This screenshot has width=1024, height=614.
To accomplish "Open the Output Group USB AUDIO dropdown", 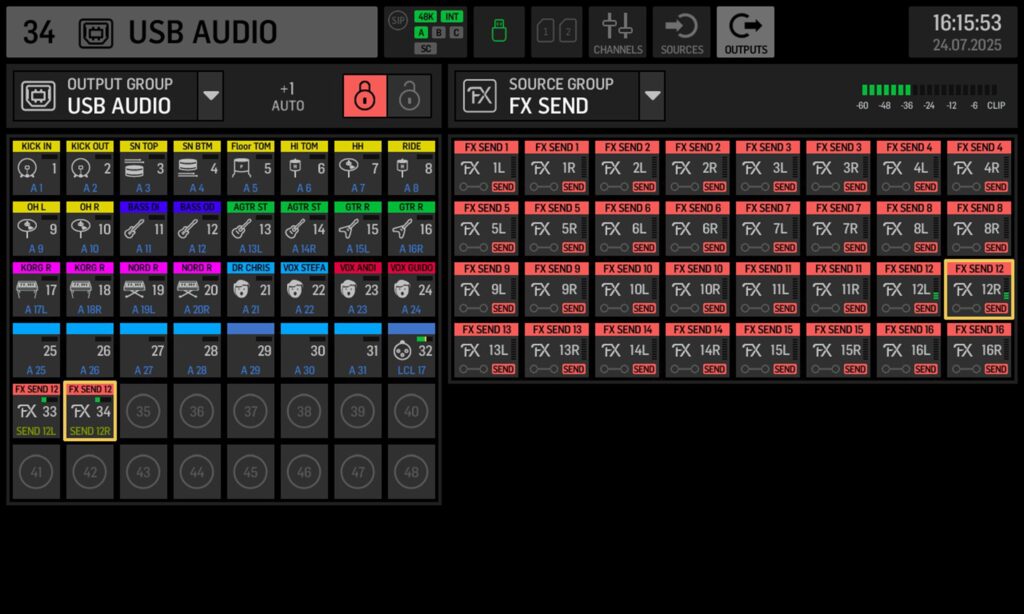I will coord(210,96).
